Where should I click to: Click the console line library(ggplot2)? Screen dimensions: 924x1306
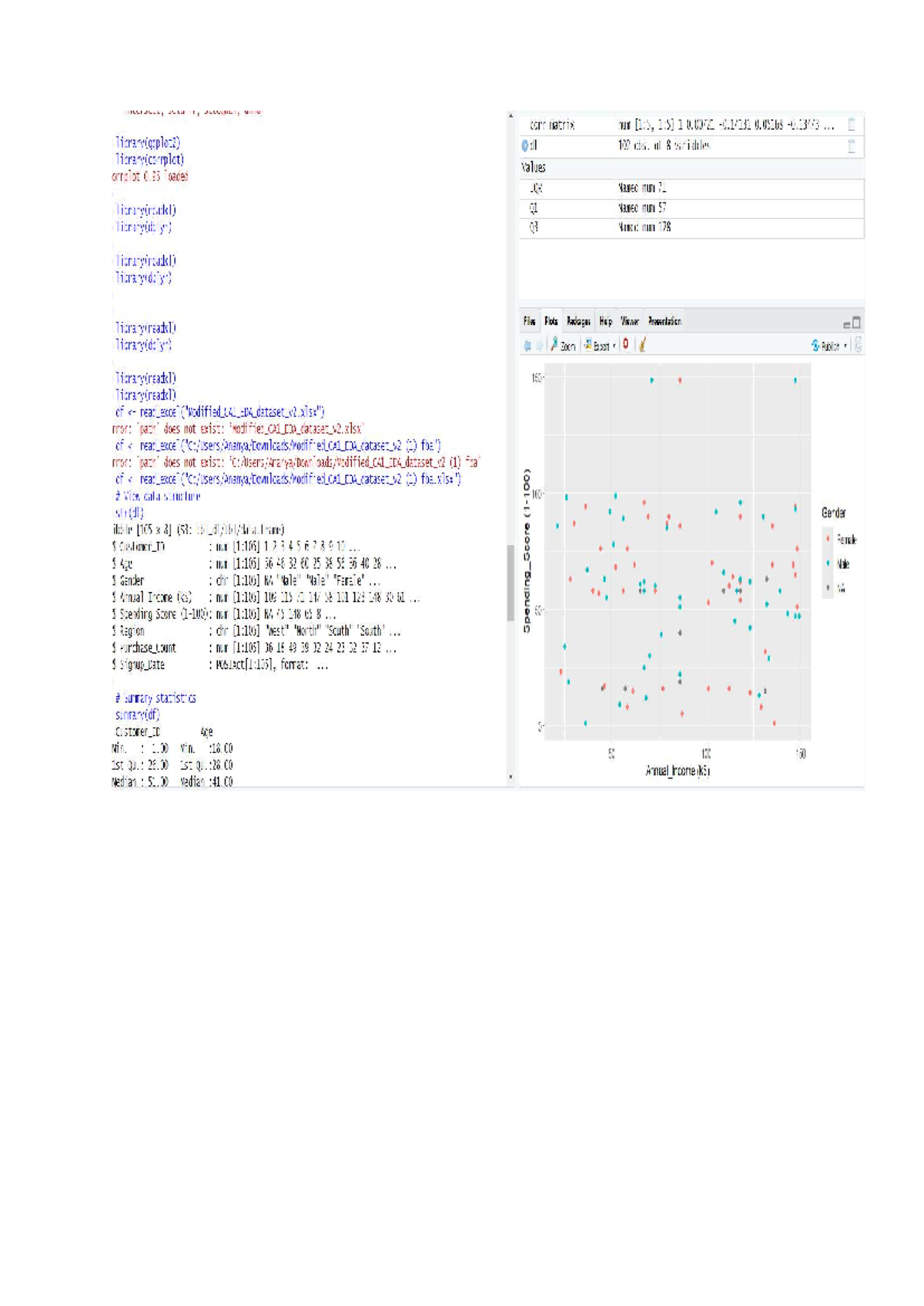point(147,142)
